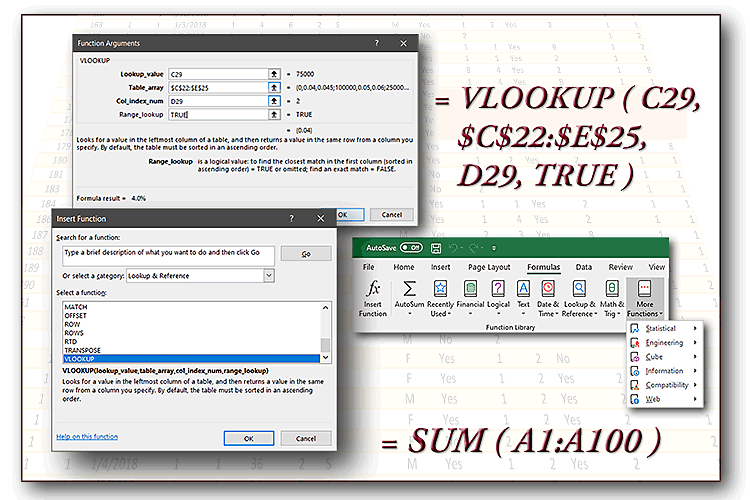Click the Save icon in title bar
Viewport: 750px width, 500px height.
(x=436, y=248)
